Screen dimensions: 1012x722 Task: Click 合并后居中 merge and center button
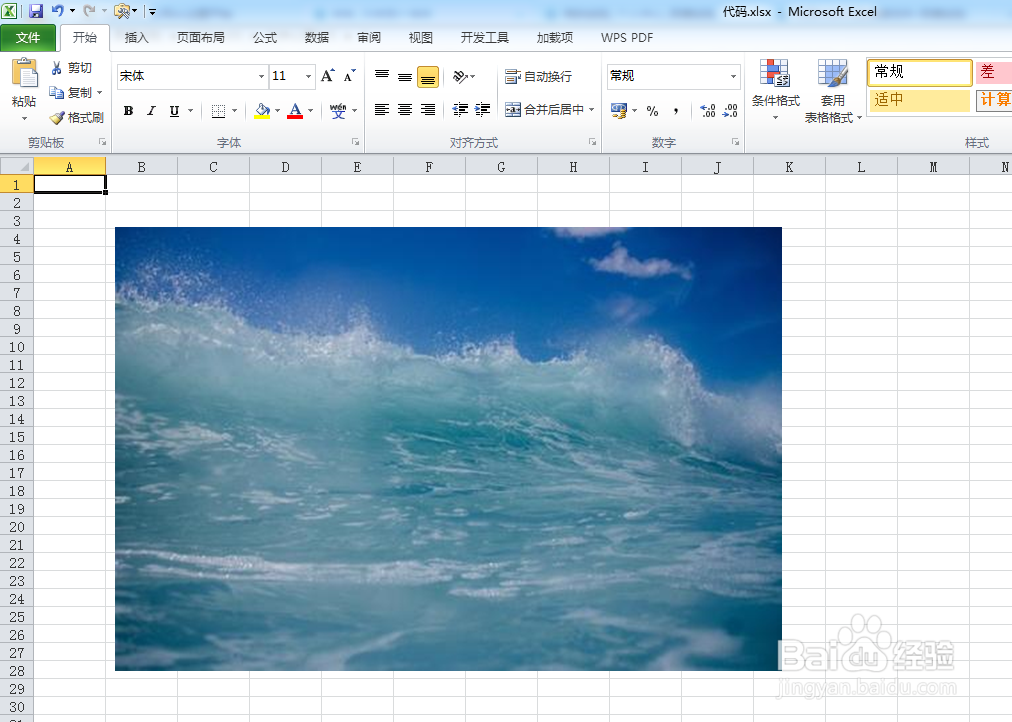[x=544, y=110]
